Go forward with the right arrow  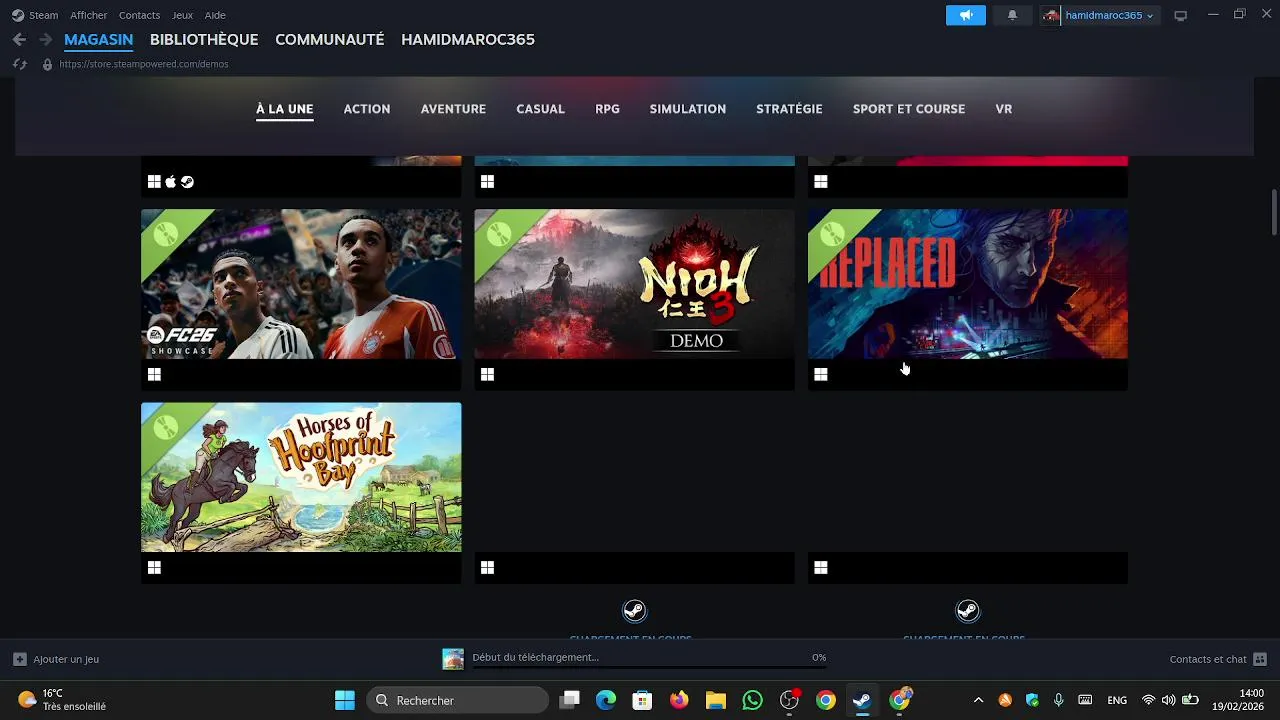point(45,40)
